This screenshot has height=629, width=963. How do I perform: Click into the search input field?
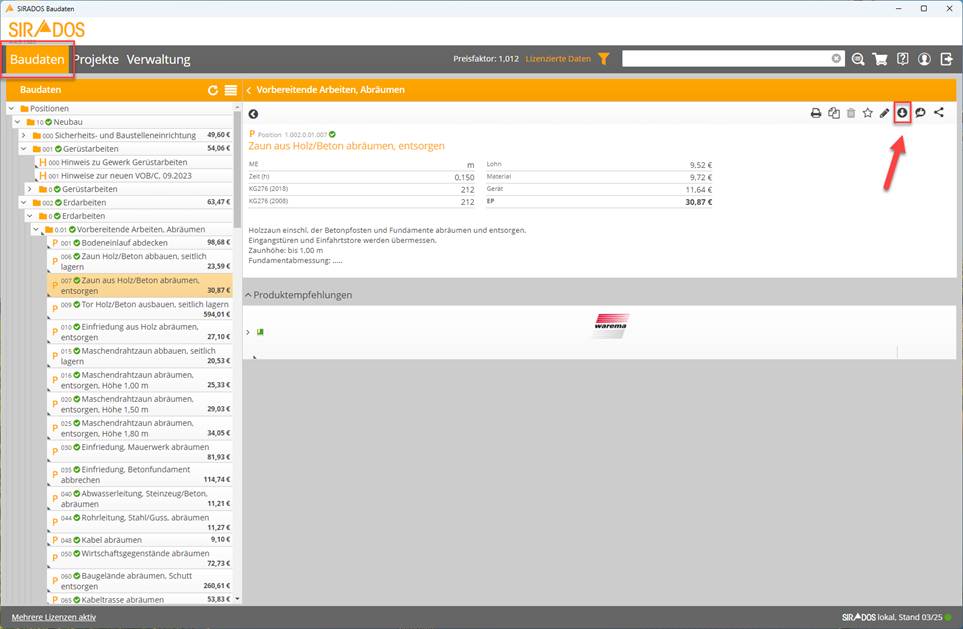[727, 58]
